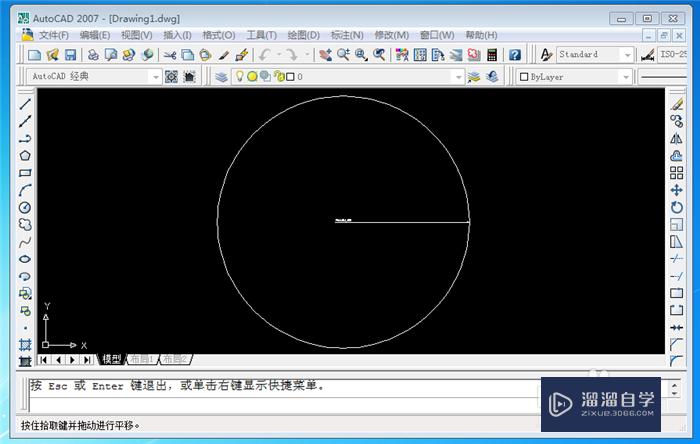Expand the Standard text style dropdown
Image resolution: width=700 pixels, height=444 pixels.
[x=628, y=55]
